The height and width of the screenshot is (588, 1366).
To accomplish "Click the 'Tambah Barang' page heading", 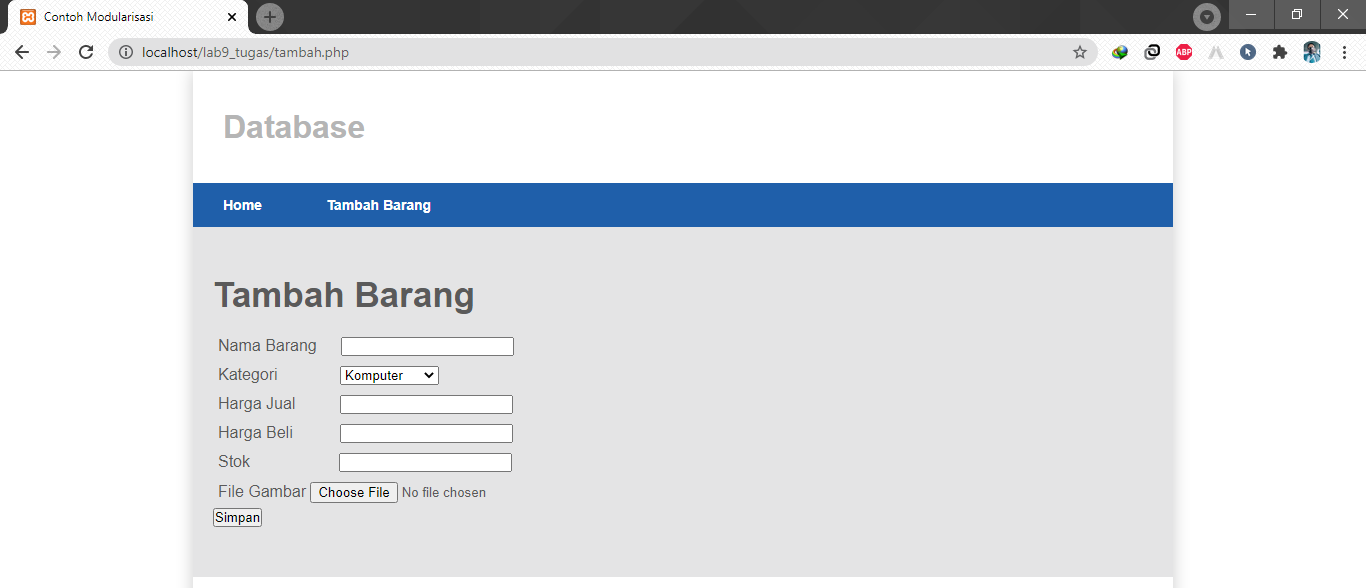I will tap(344, 295).
